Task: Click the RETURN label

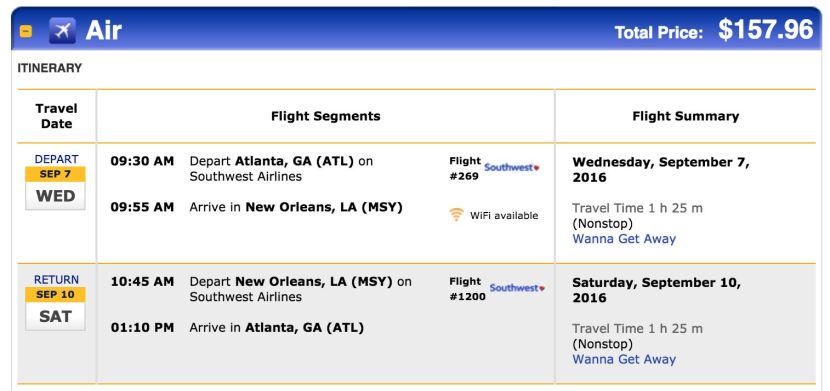Action: pos(56,280)
